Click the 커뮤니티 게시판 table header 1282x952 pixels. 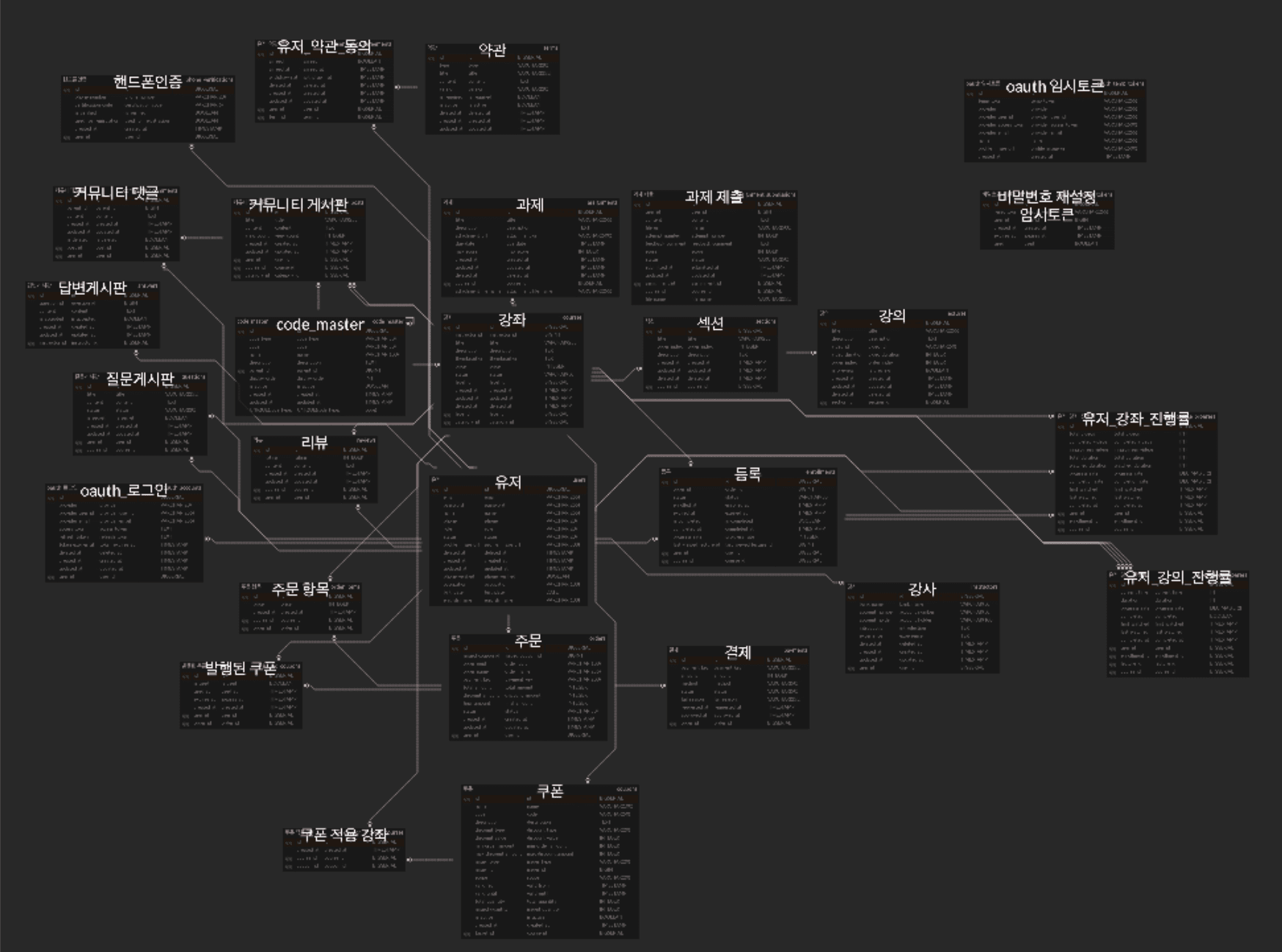click(298, 205)
